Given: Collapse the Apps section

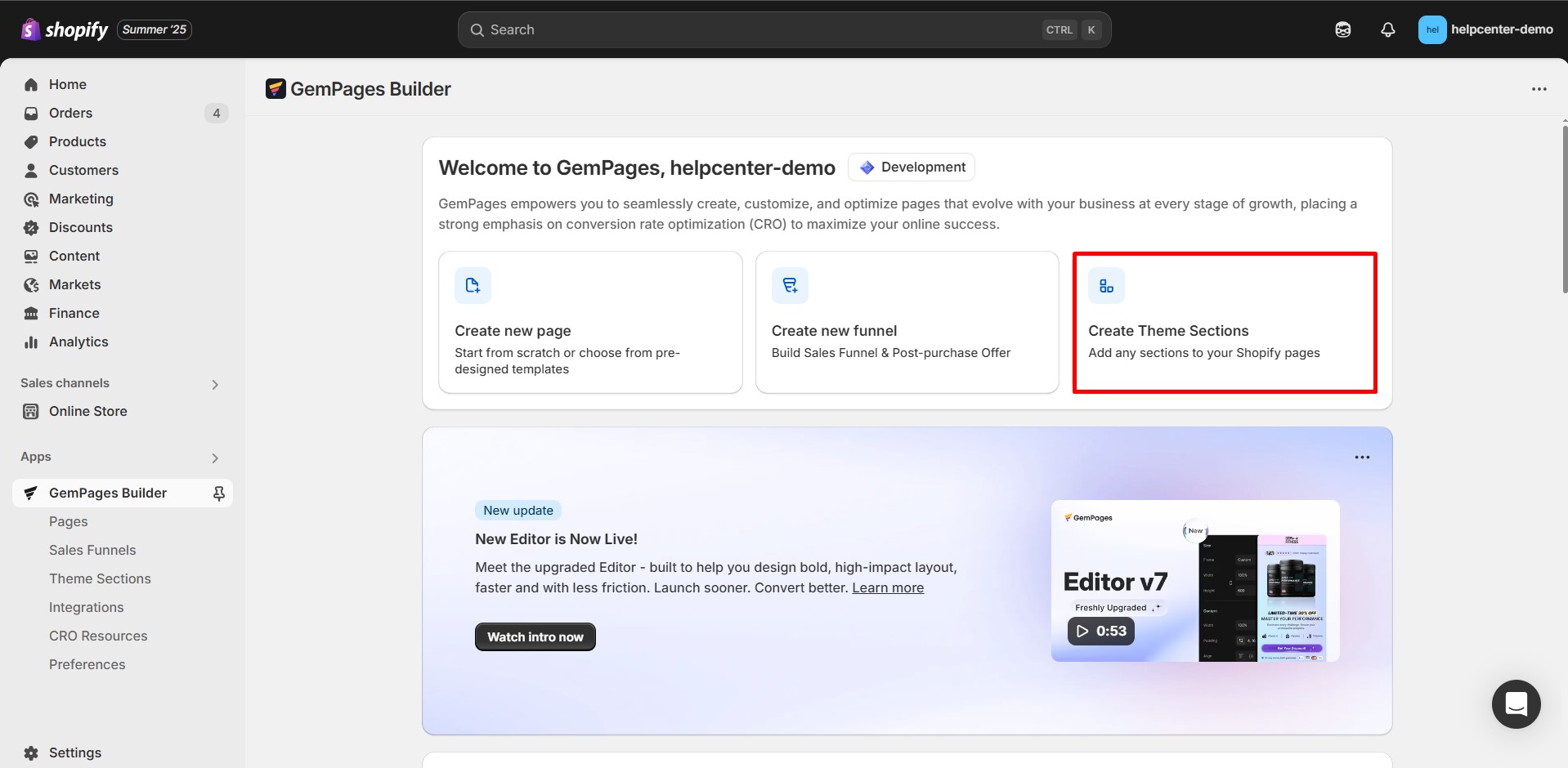Looking at the screenshot, I should [214, 458].
